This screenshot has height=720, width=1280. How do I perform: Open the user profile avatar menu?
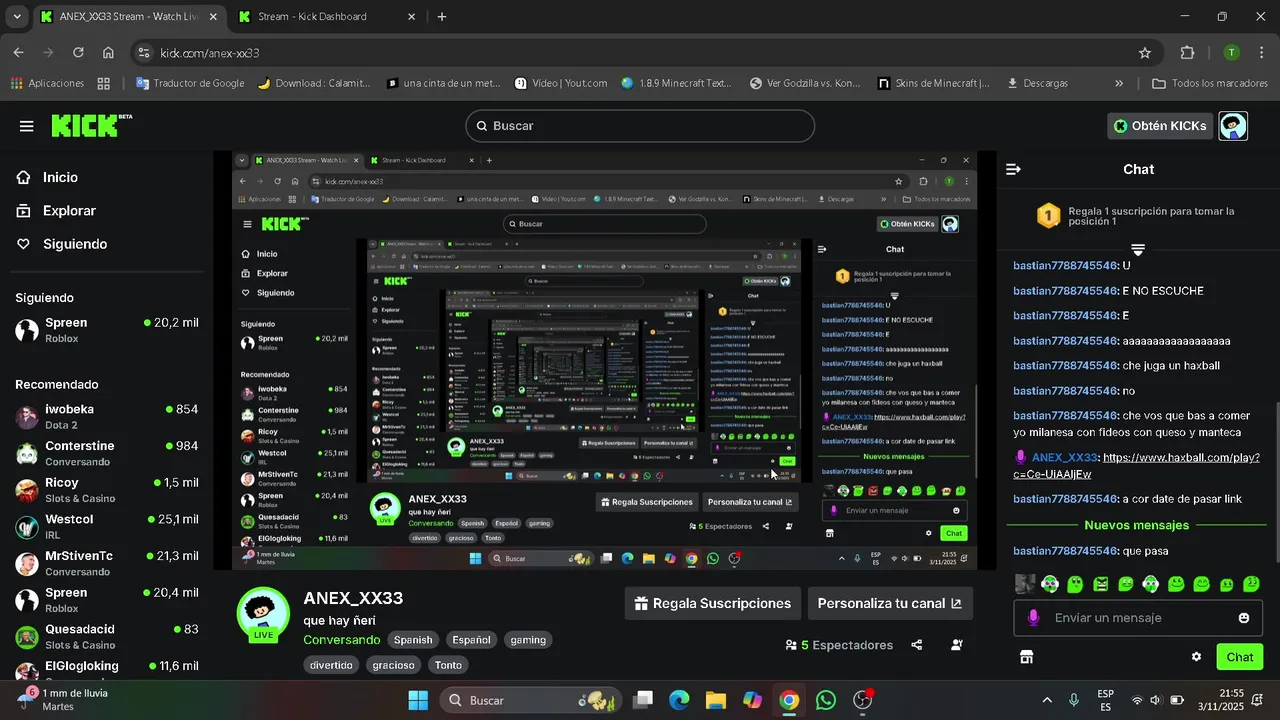1233,126
